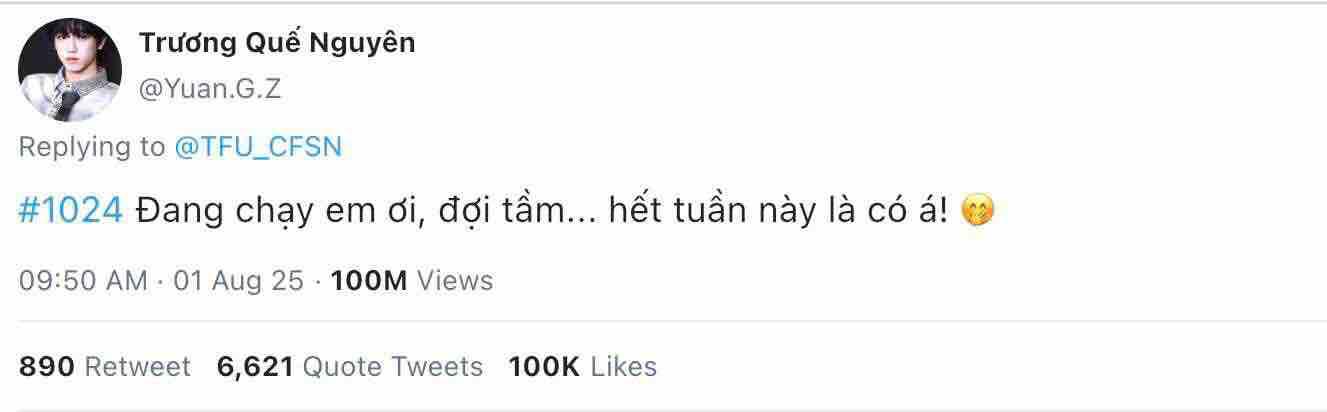This screenshot has width=1327, height=412.
Task: Click the 01 Aug 25 date
Action: point(238,281)
